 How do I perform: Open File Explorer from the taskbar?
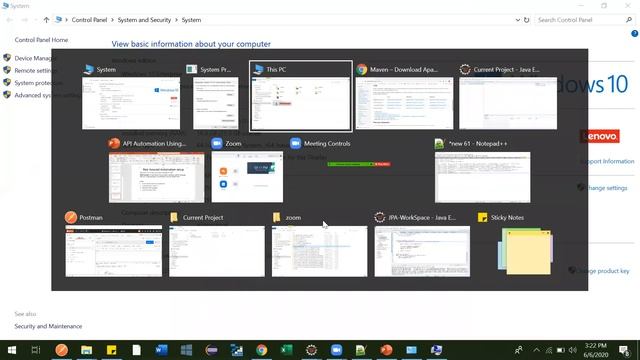87,350
